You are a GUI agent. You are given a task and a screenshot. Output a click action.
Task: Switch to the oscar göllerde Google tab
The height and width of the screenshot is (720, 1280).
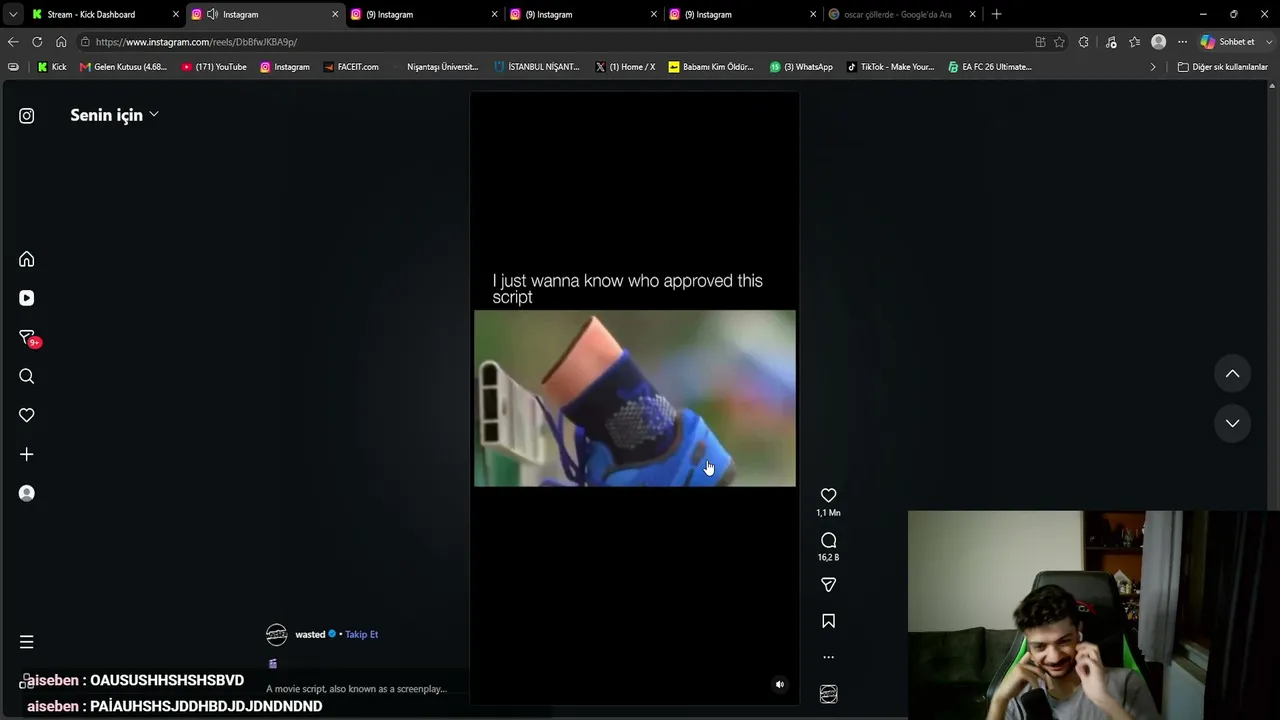click(902, 14)
